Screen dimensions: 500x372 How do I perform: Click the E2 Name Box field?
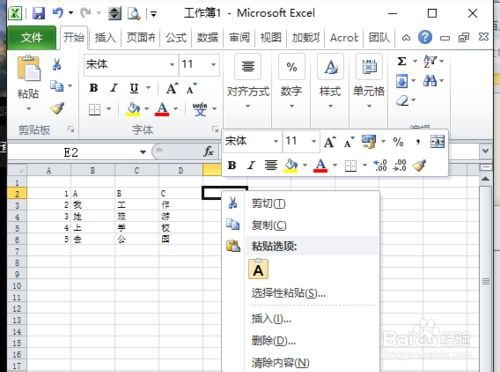tap(71, 152)
